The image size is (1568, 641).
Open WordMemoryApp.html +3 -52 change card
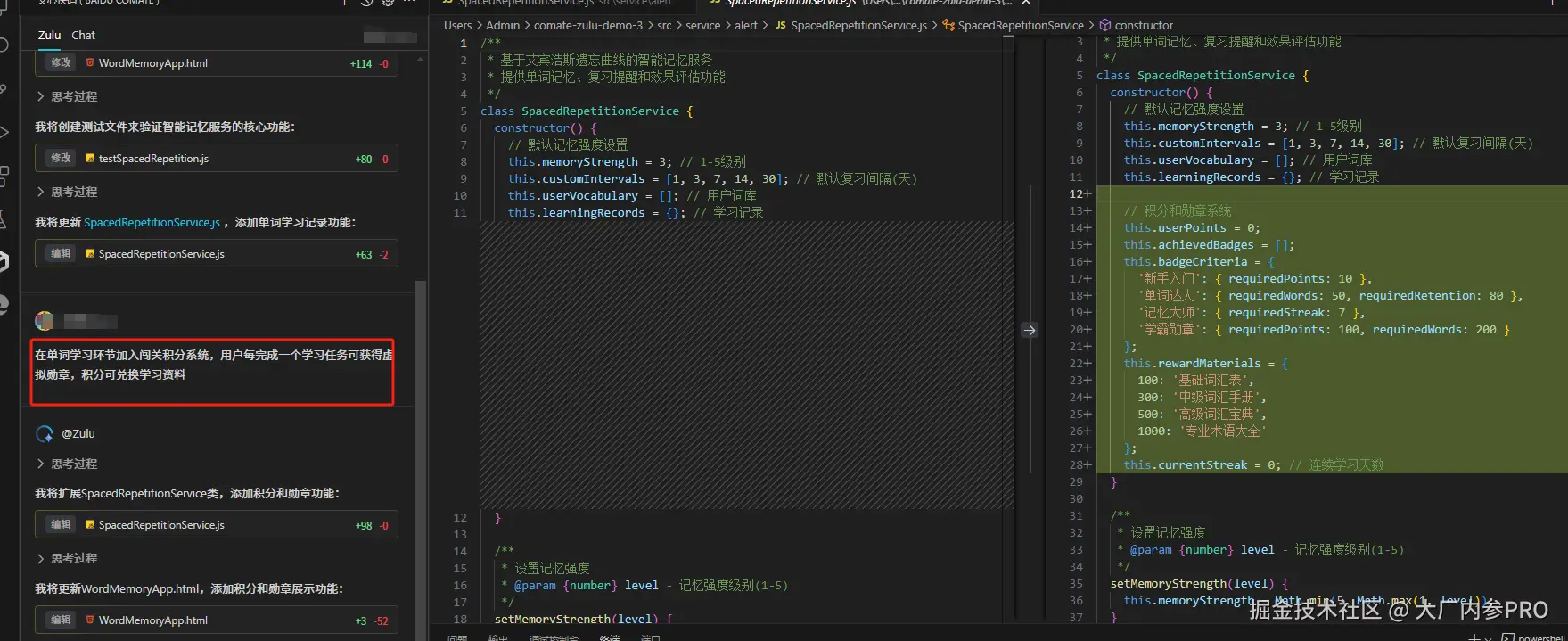217,620
